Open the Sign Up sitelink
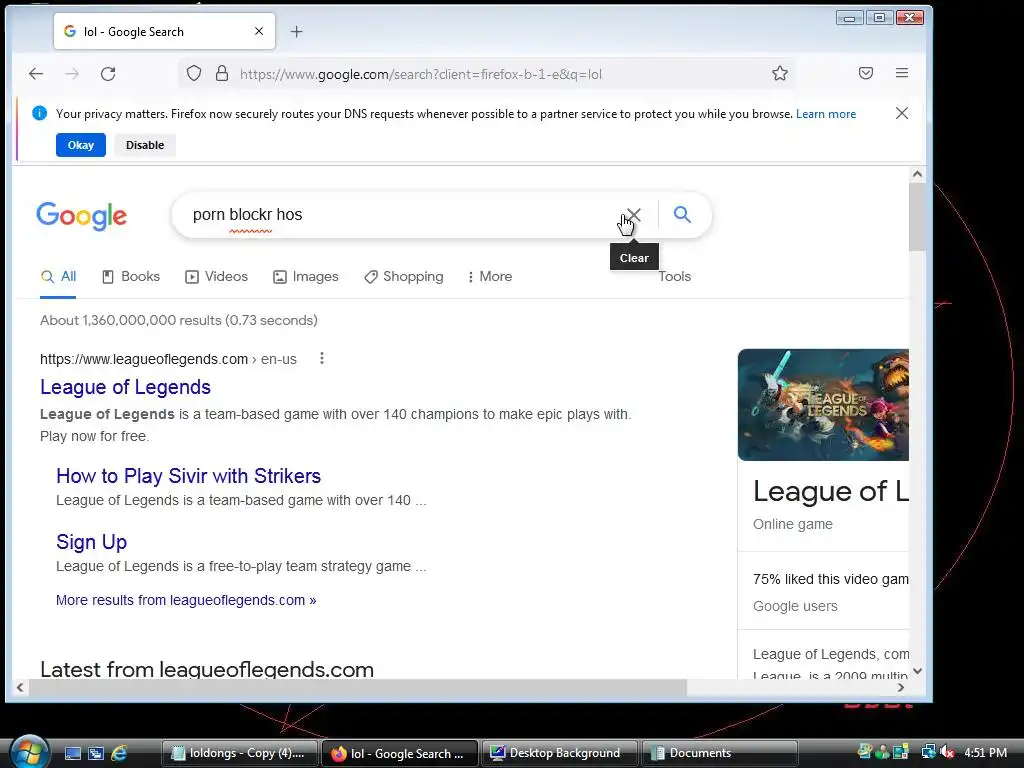This screenshot has width=1024, height=768. (91, 542)
